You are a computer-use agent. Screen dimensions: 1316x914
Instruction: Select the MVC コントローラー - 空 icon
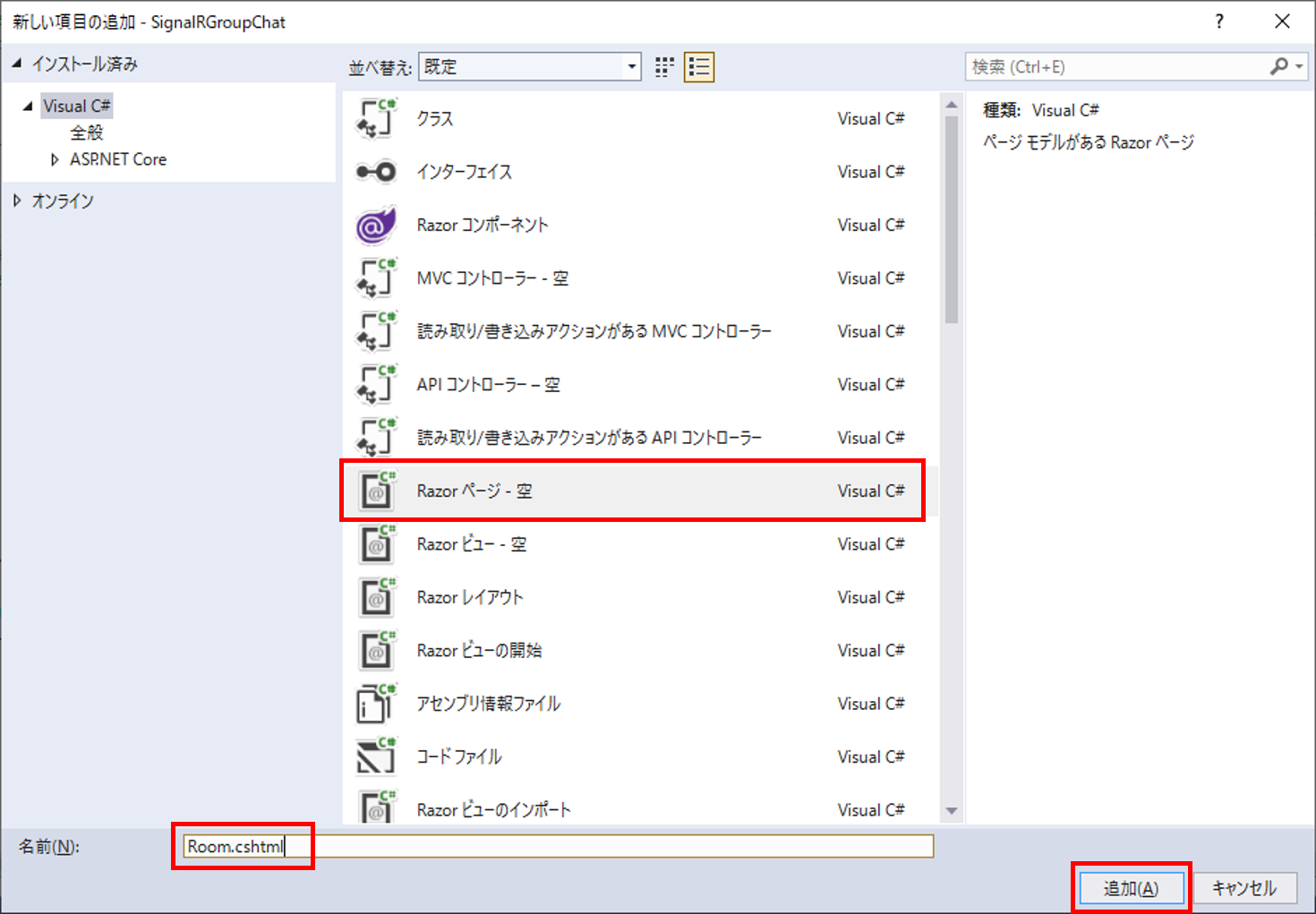(x=376, y=278)
